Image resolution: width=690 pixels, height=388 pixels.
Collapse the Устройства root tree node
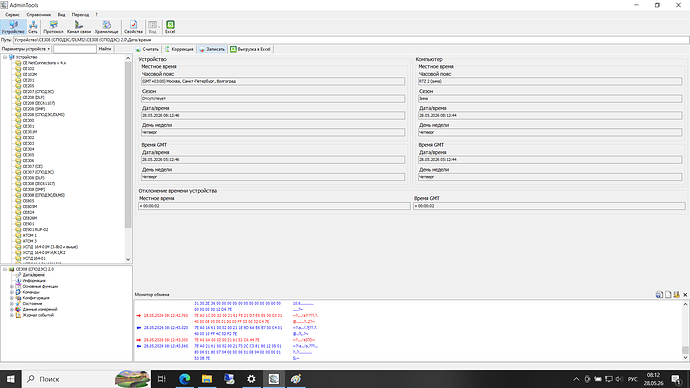tap(5, 57)
